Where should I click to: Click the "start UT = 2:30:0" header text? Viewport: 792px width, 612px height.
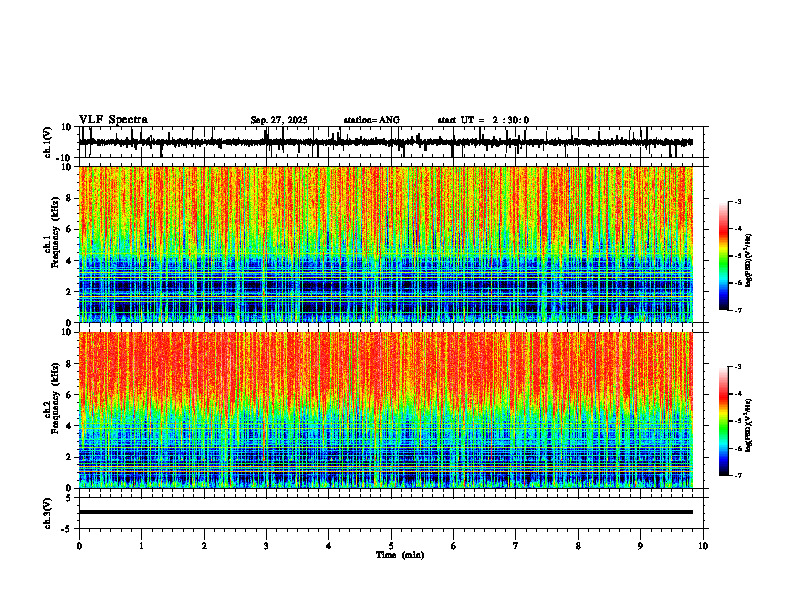[483, 120]
